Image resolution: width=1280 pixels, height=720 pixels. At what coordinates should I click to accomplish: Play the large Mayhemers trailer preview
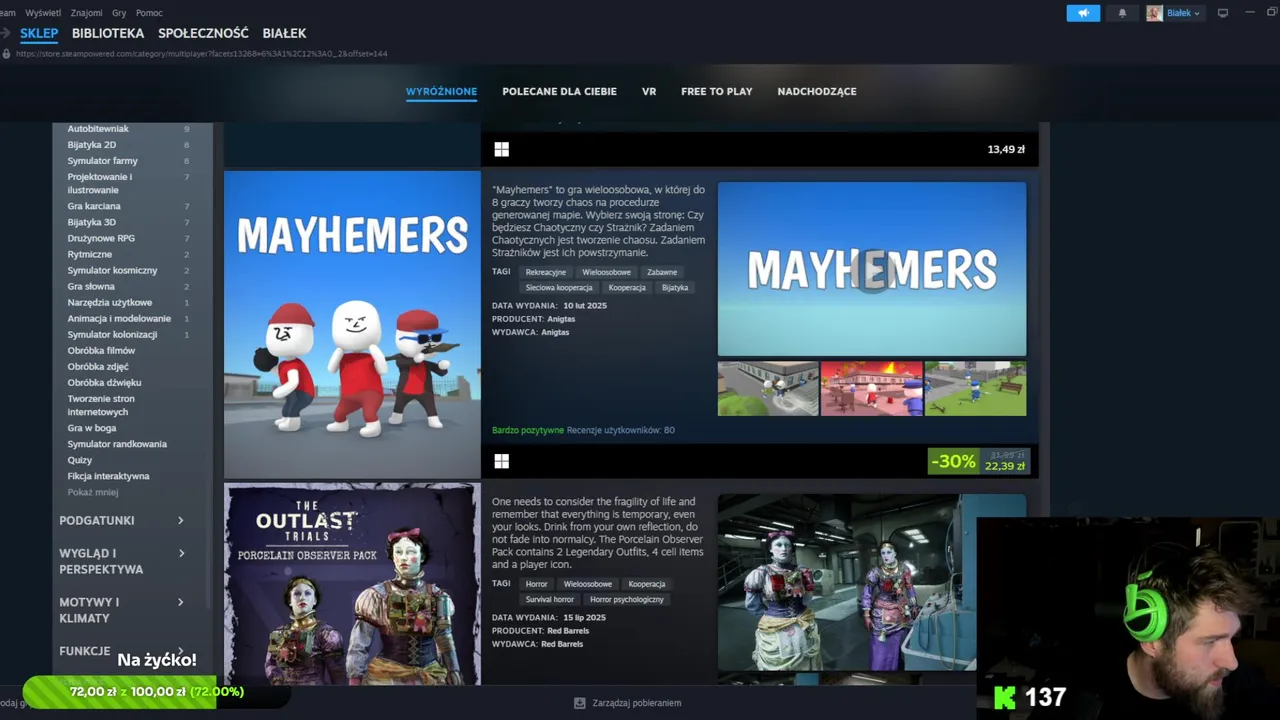(x=872, y=269)
